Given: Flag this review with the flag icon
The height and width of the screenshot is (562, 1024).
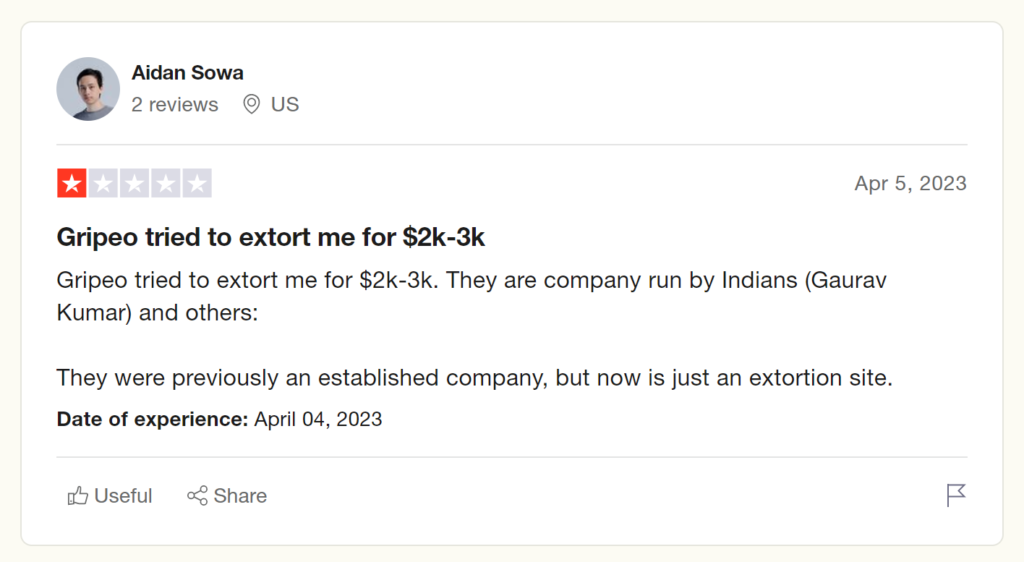Looking at the screenshot, I should [956, 495].
